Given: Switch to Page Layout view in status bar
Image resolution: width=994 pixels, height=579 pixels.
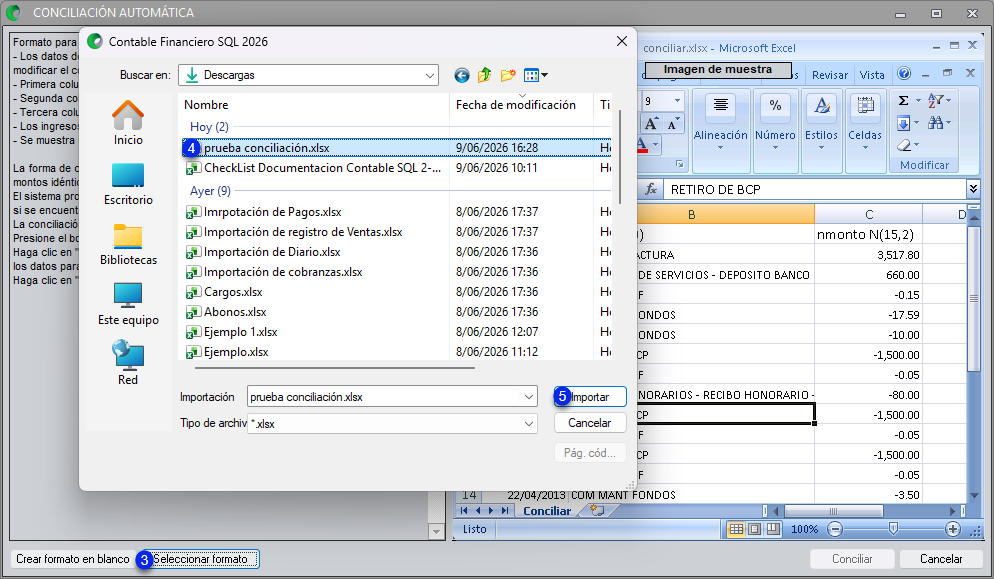Looking at the screenshot, I should [754, 529].
